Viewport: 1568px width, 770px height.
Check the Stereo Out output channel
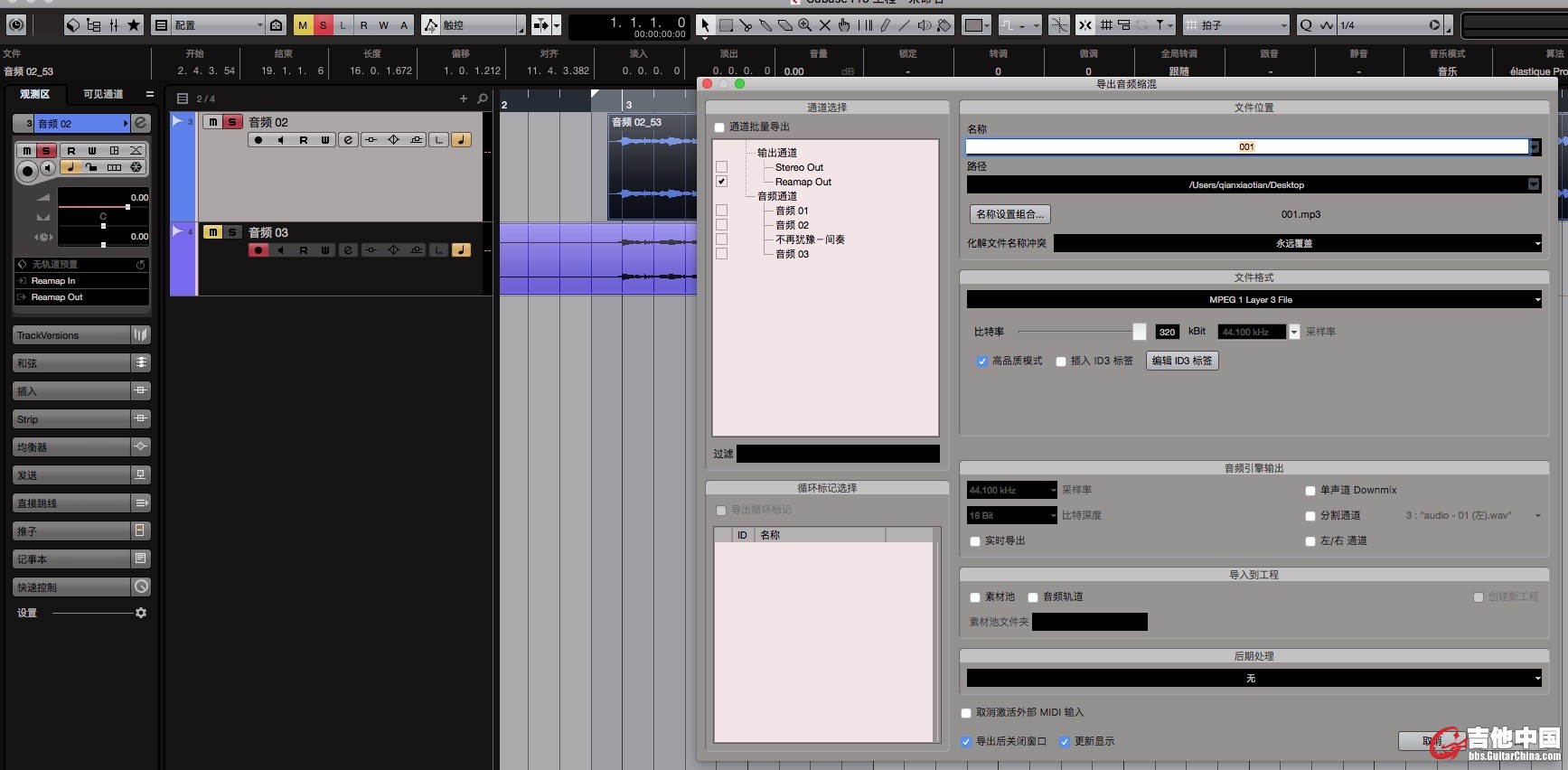(x=721, y=167)
